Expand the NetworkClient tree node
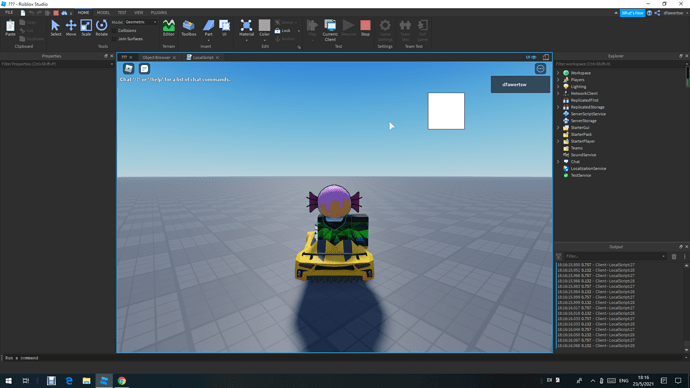Screen dimensions: 690x388 558,93
